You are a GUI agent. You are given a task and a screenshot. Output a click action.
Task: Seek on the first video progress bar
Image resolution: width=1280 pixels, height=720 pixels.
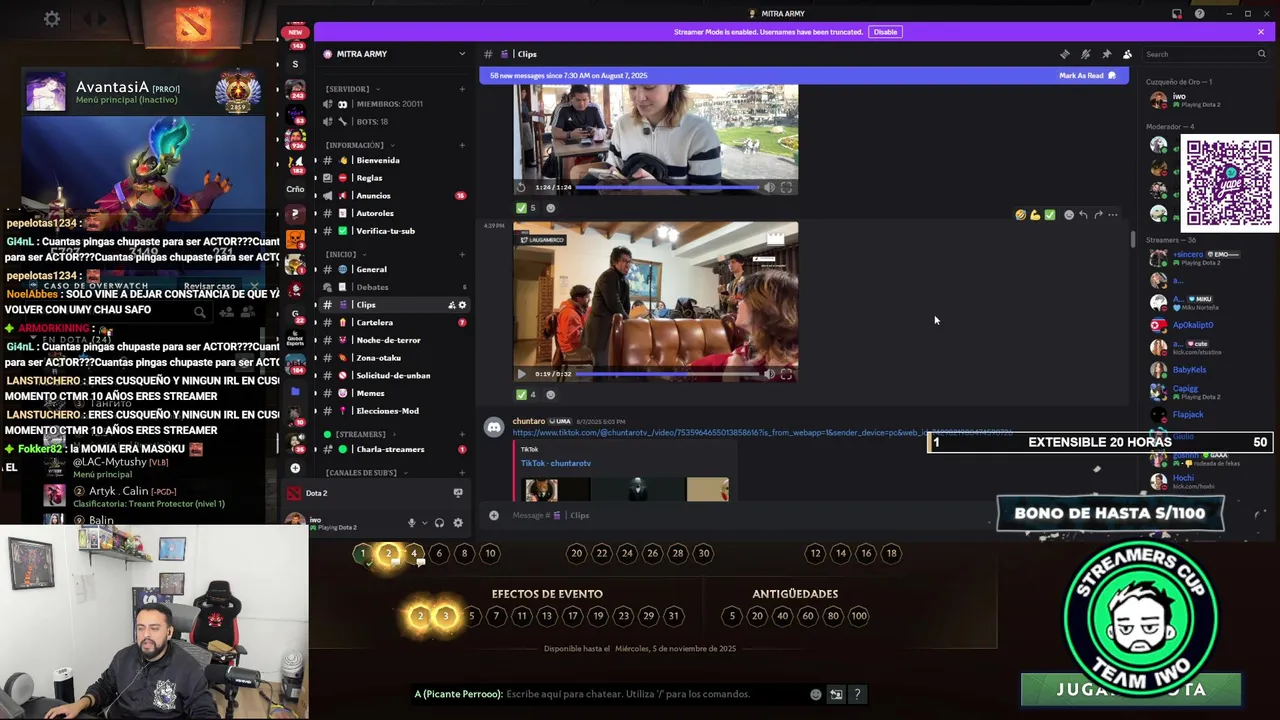667,187
